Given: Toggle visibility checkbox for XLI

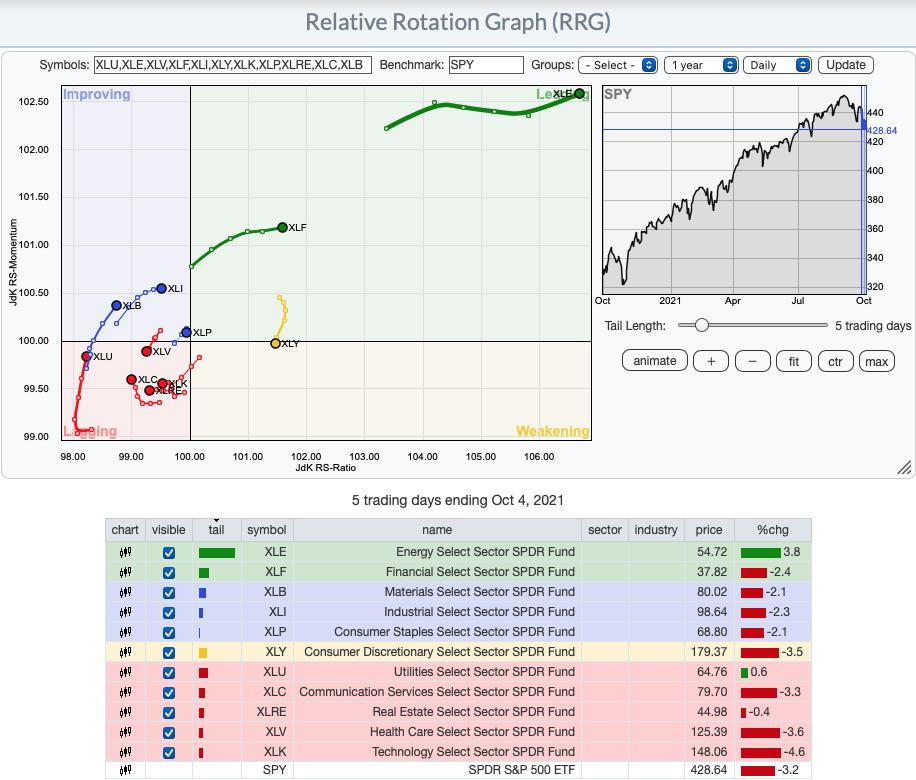Looking at the screenshot, I should tap(169, 613).
